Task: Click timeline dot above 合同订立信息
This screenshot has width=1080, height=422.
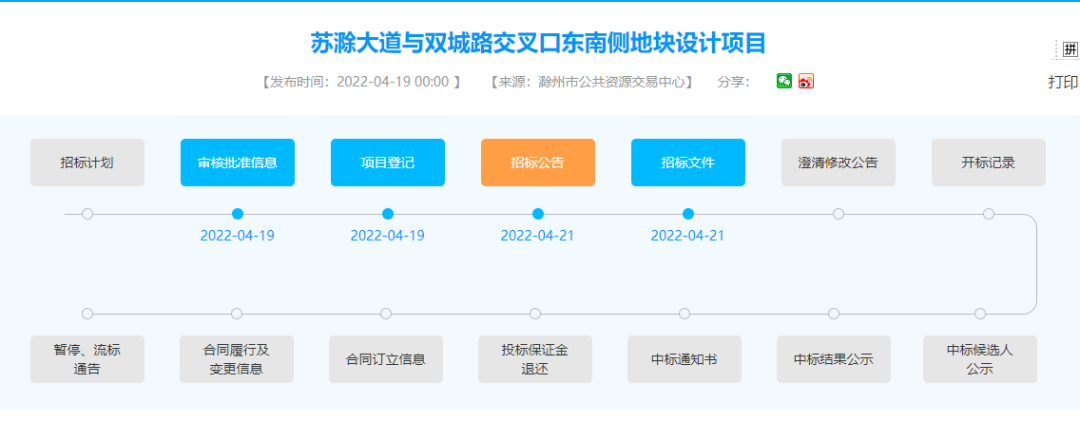Action: coord(386,314)
